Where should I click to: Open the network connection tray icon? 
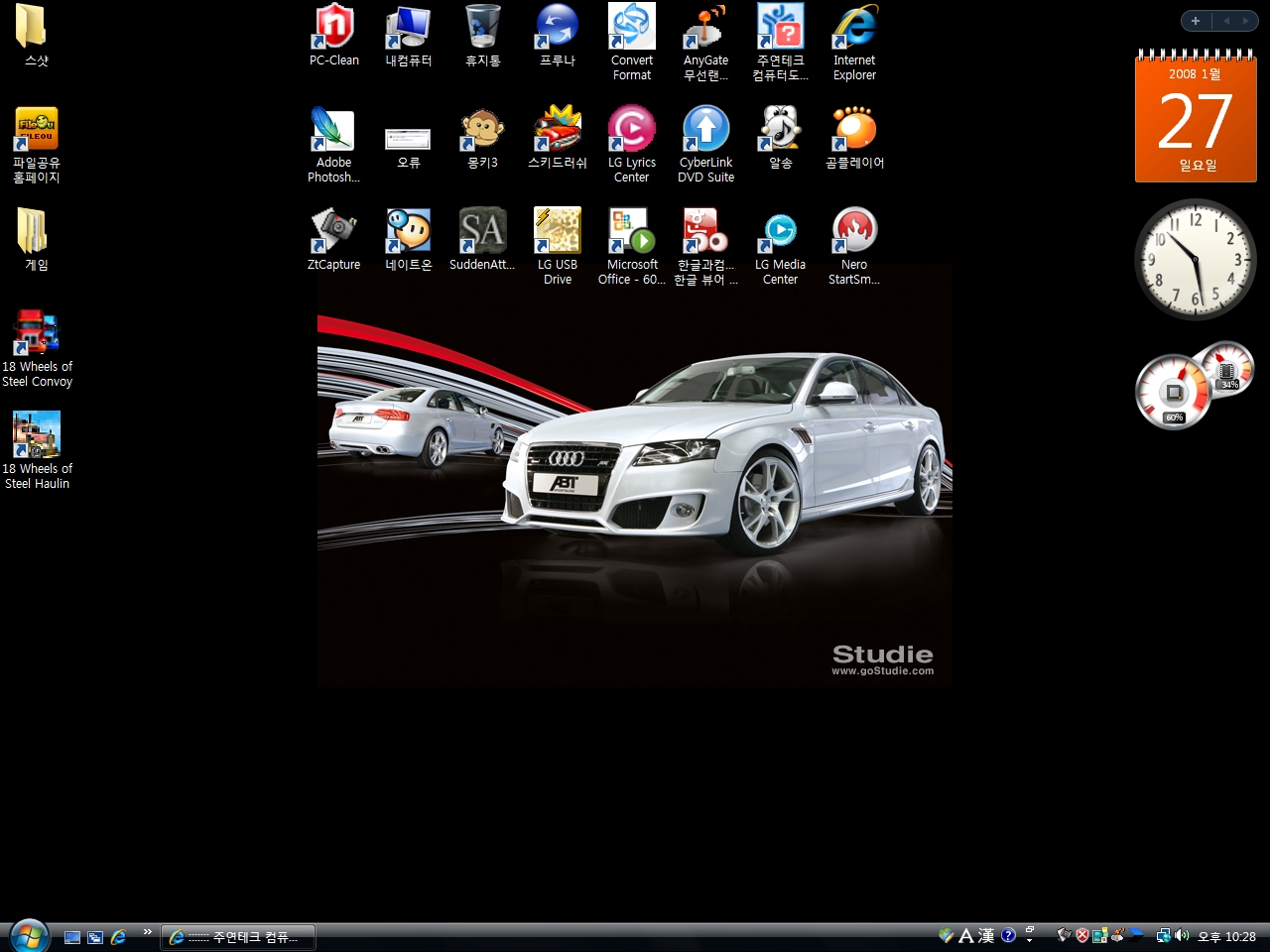[x=1164, y=935]
